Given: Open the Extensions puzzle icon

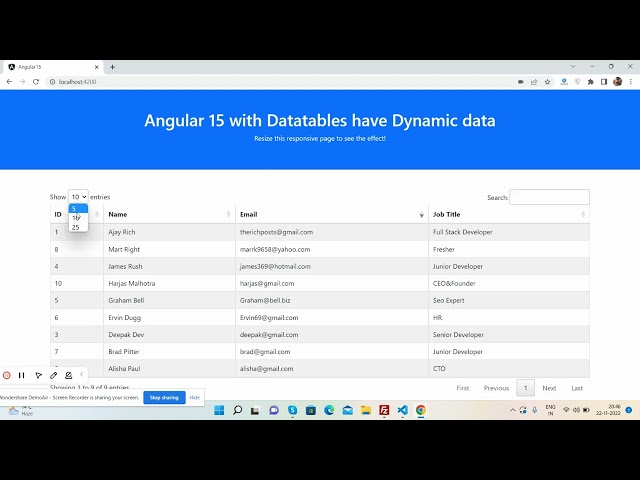Looking at the screenshot, I should click(x=591, y=82).
